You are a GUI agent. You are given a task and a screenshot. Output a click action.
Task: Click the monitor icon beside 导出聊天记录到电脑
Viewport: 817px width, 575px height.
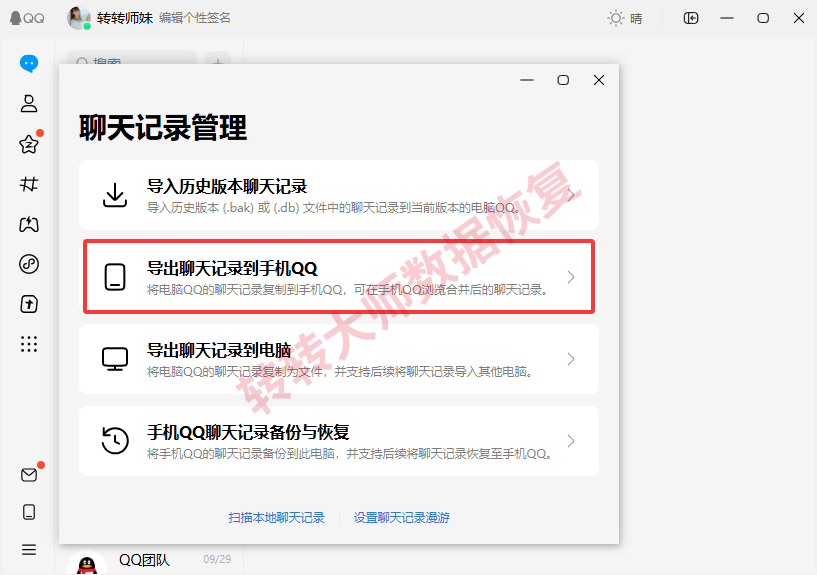coord(115,359)
